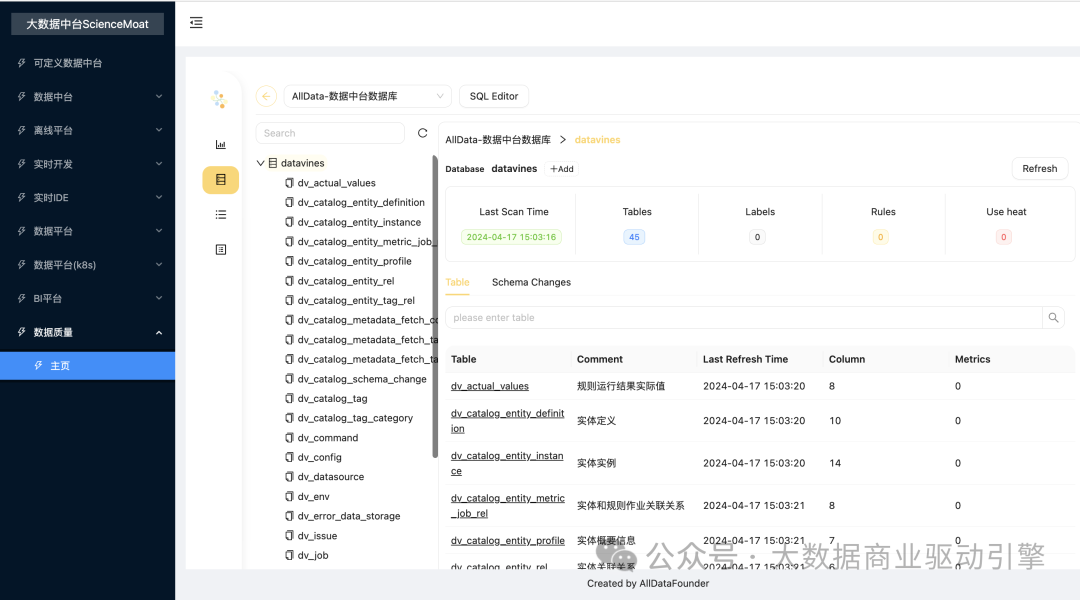Click the yellow back arrow icon

pyautogui.click(x=266, y=96)
